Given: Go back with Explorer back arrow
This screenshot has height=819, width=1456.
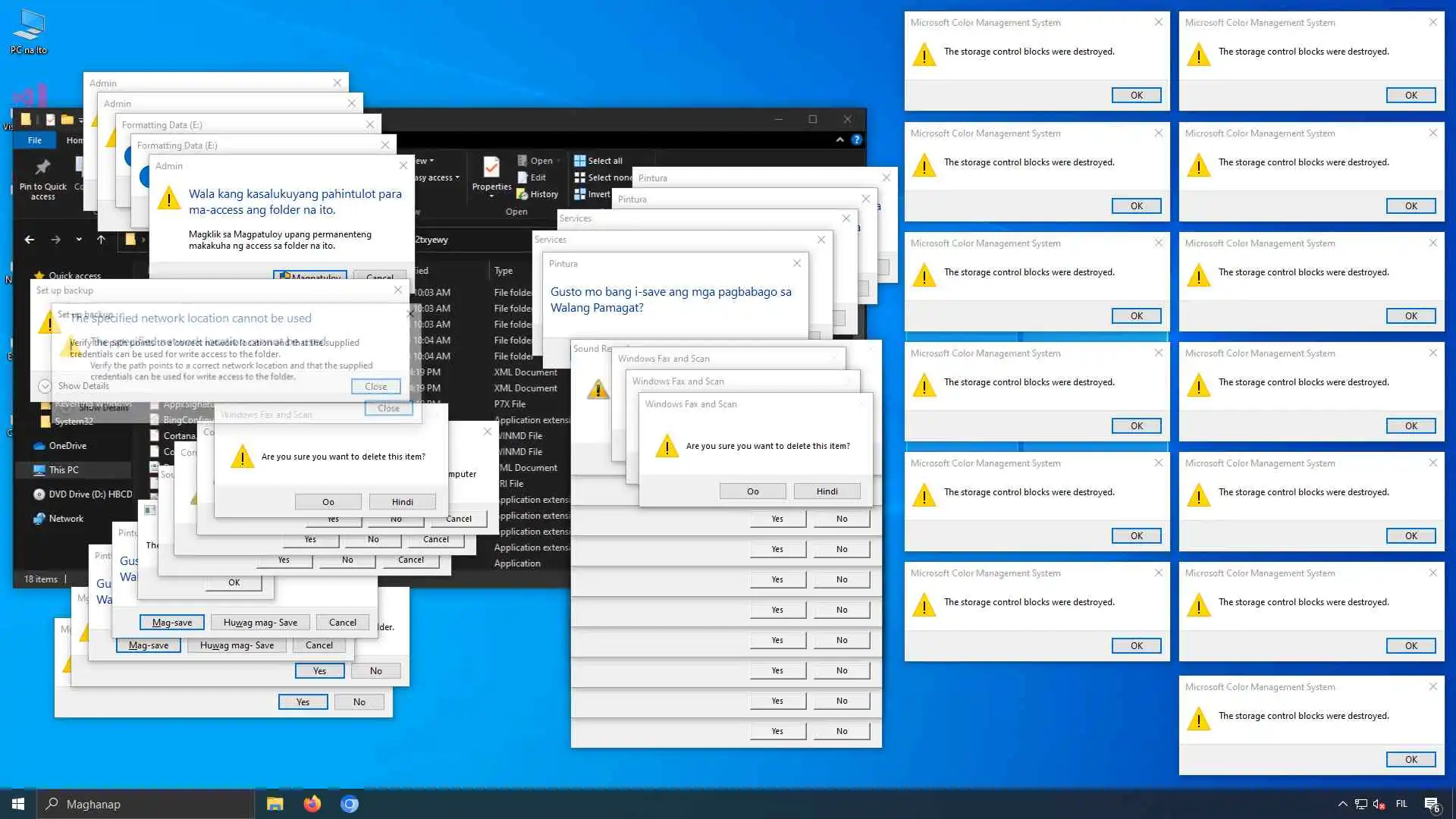Looking at the screenshot, I should [x=30, y=240].
